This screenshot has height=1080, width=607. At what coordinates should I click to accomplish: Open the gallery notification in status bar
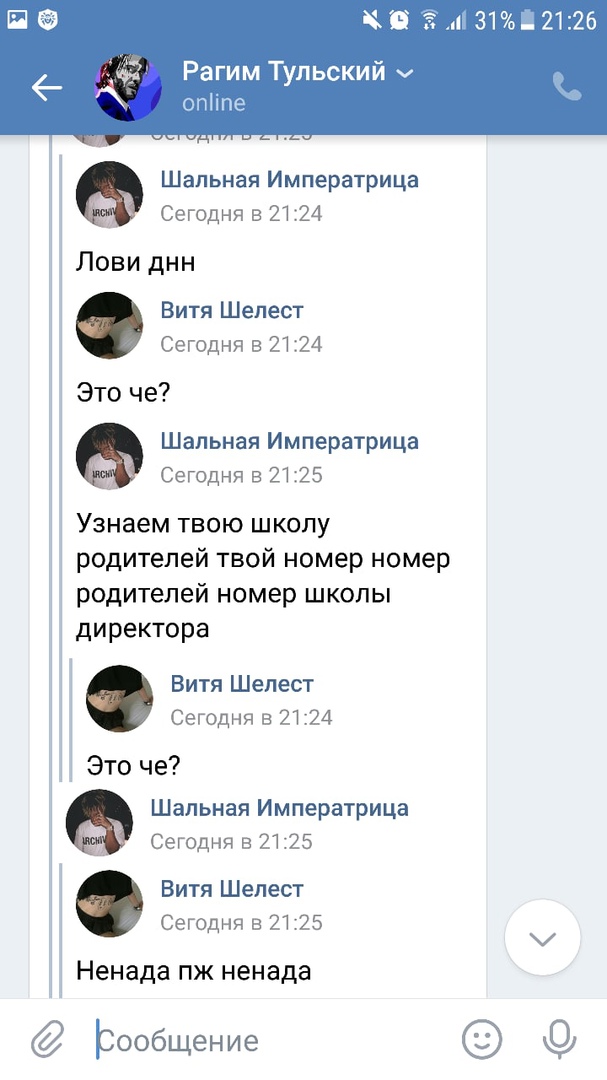tap(17, 18)
